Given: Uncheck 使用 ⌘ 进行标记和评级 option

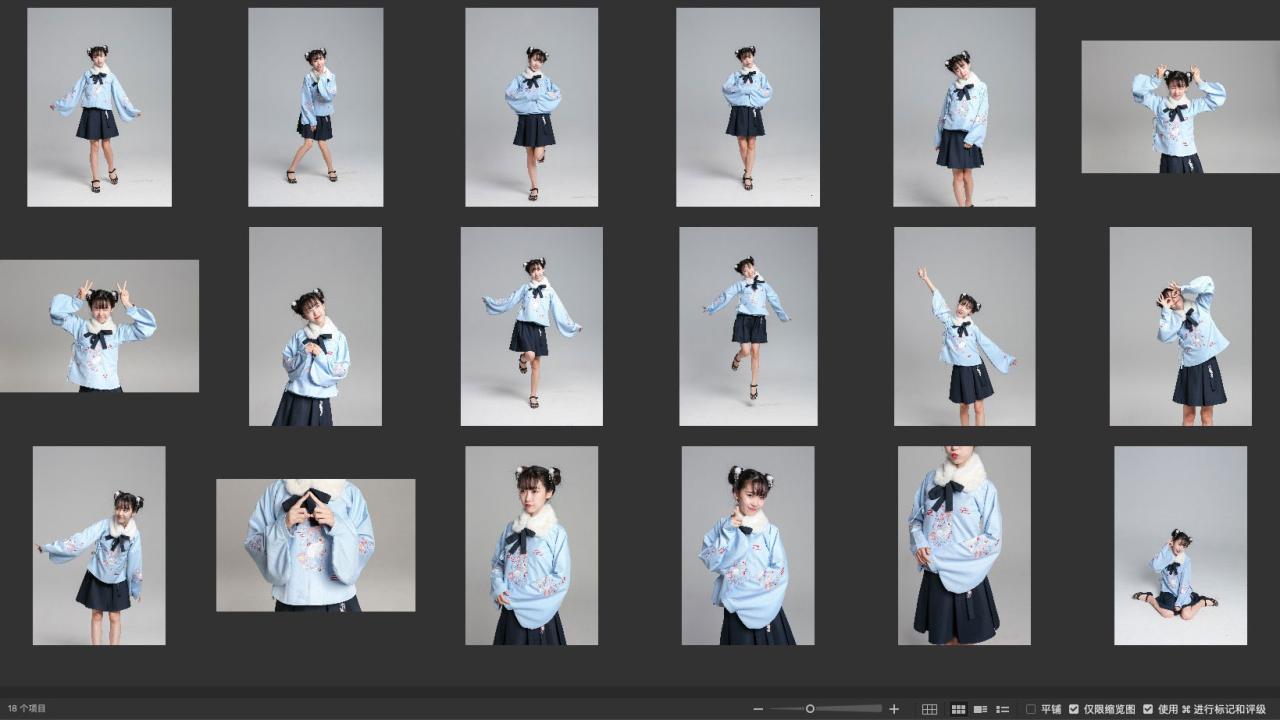Looking at the screenshot, I should (1148, 709).
